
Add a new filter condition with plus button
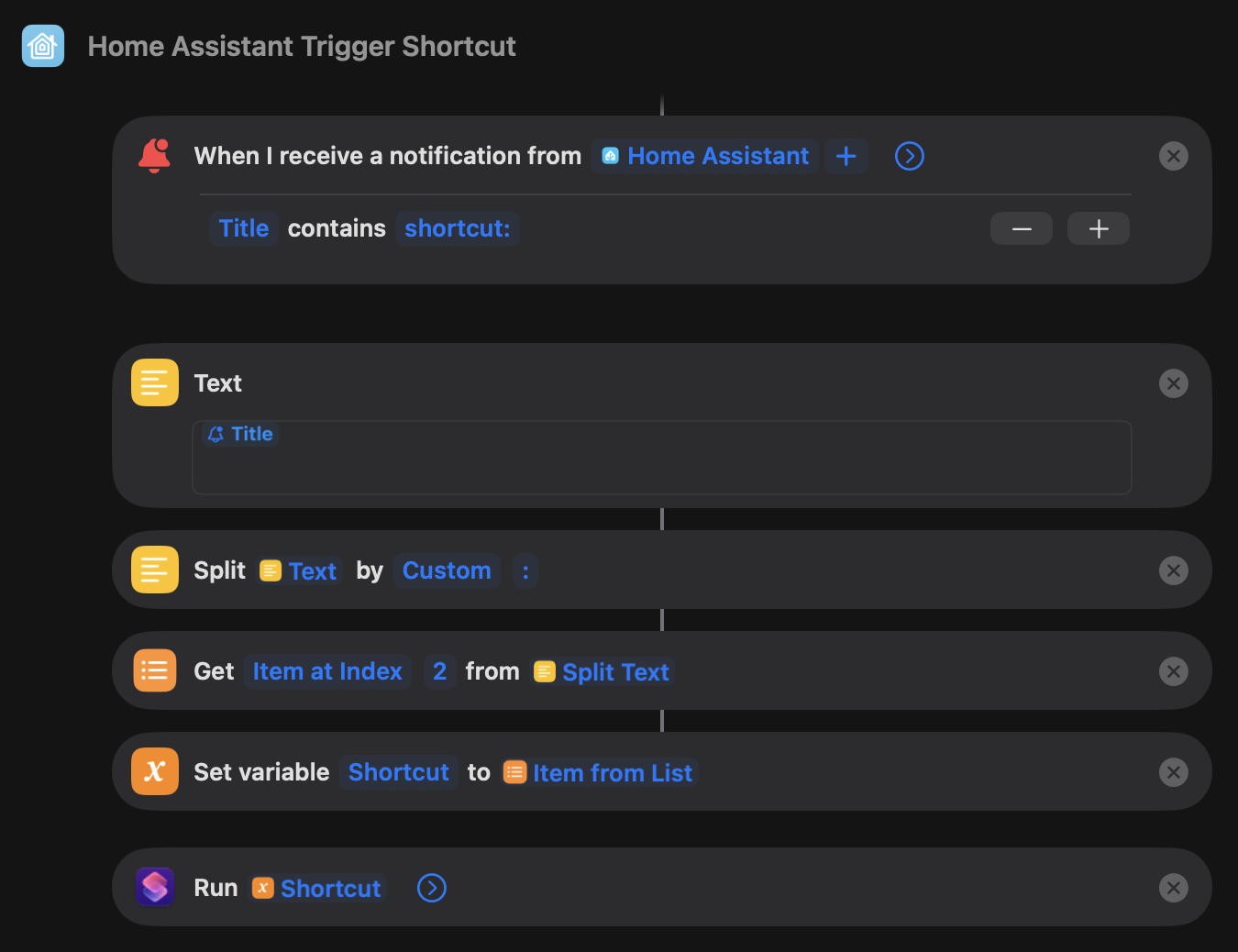point(1099,228)
